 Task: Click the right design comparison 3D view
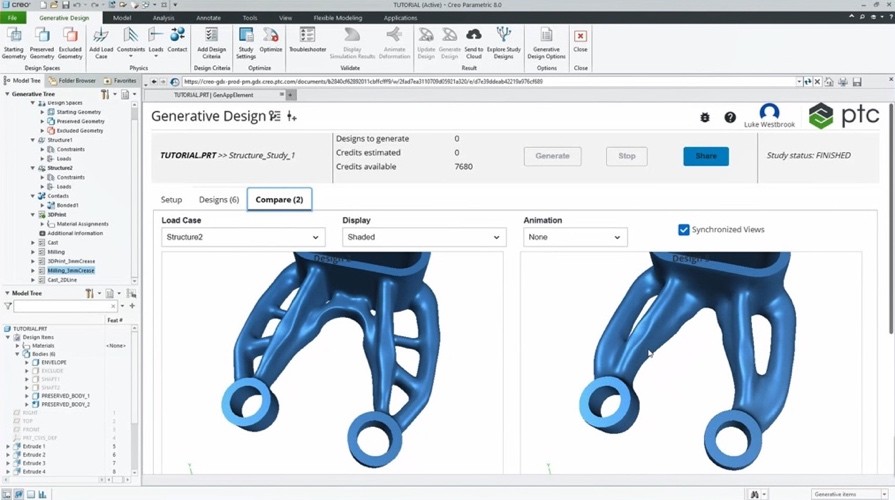click(x=691, y=362)
